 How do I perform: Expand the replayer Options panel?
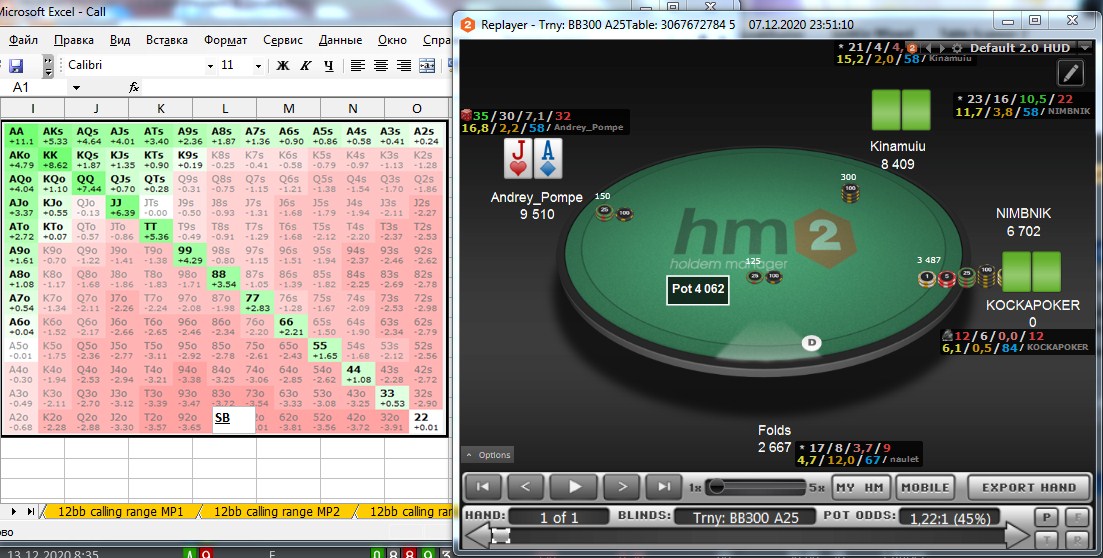(488, 455)
